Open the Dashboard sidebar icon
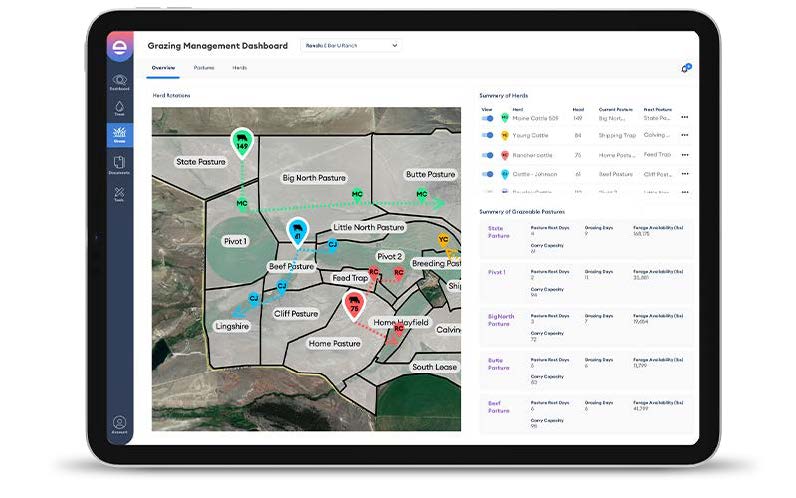 pyautogui.click(x=119, y=81)
